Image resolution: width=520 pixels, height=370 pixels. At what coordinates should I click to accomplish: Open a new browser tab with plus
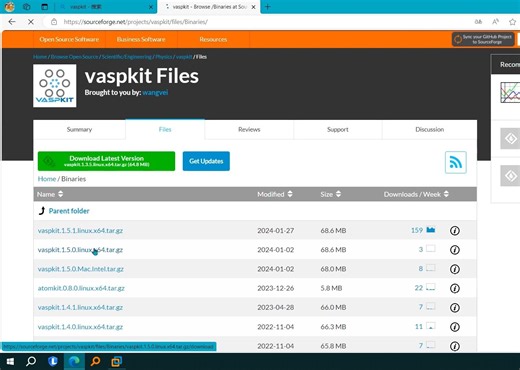coord(267,7)
